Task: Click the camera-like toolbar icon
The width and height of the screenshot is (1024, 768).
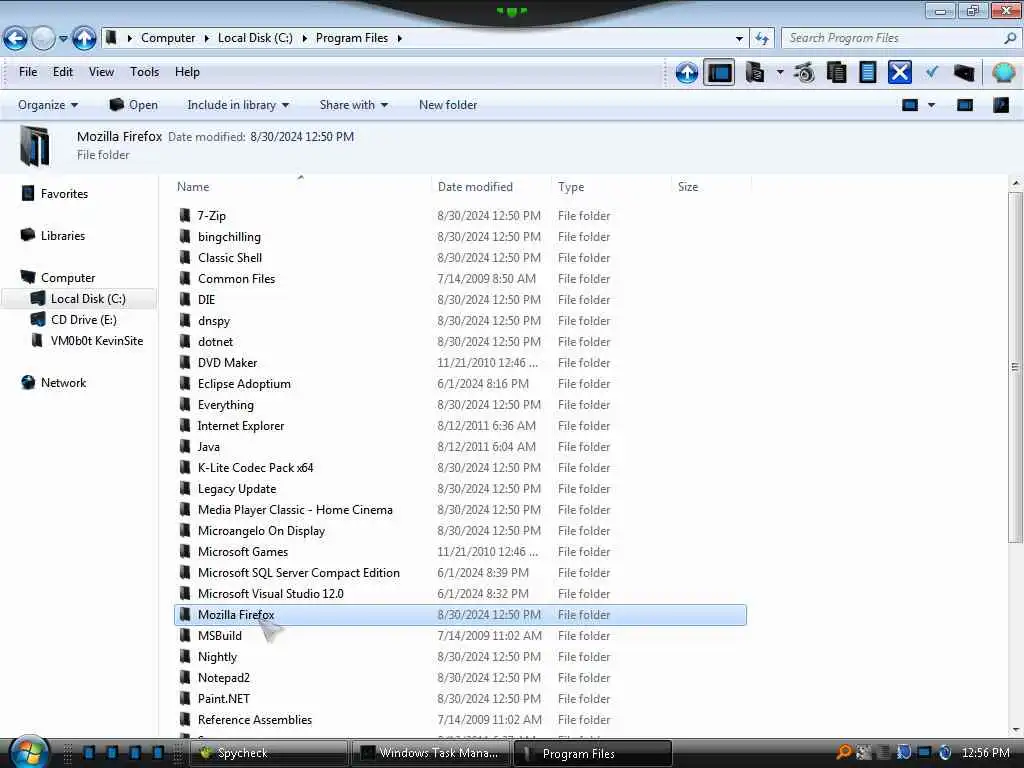Action: point(805,72)
